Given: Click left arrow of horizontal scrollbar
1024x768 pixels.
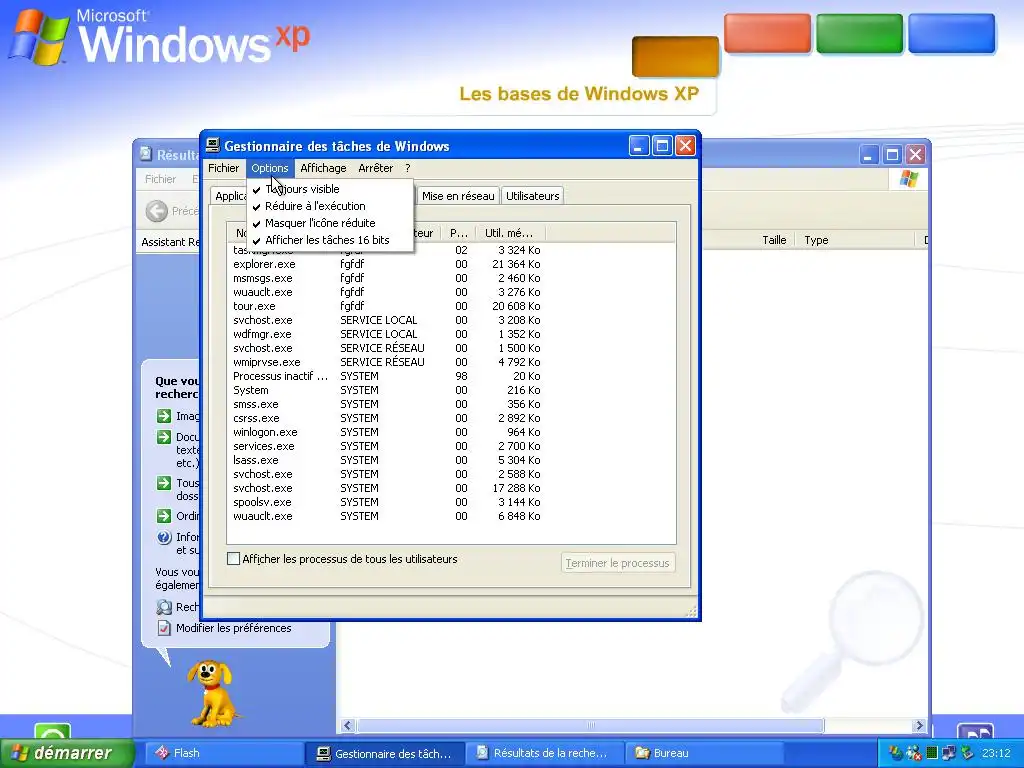Looking at the screenshot, I should click(347, 726).
